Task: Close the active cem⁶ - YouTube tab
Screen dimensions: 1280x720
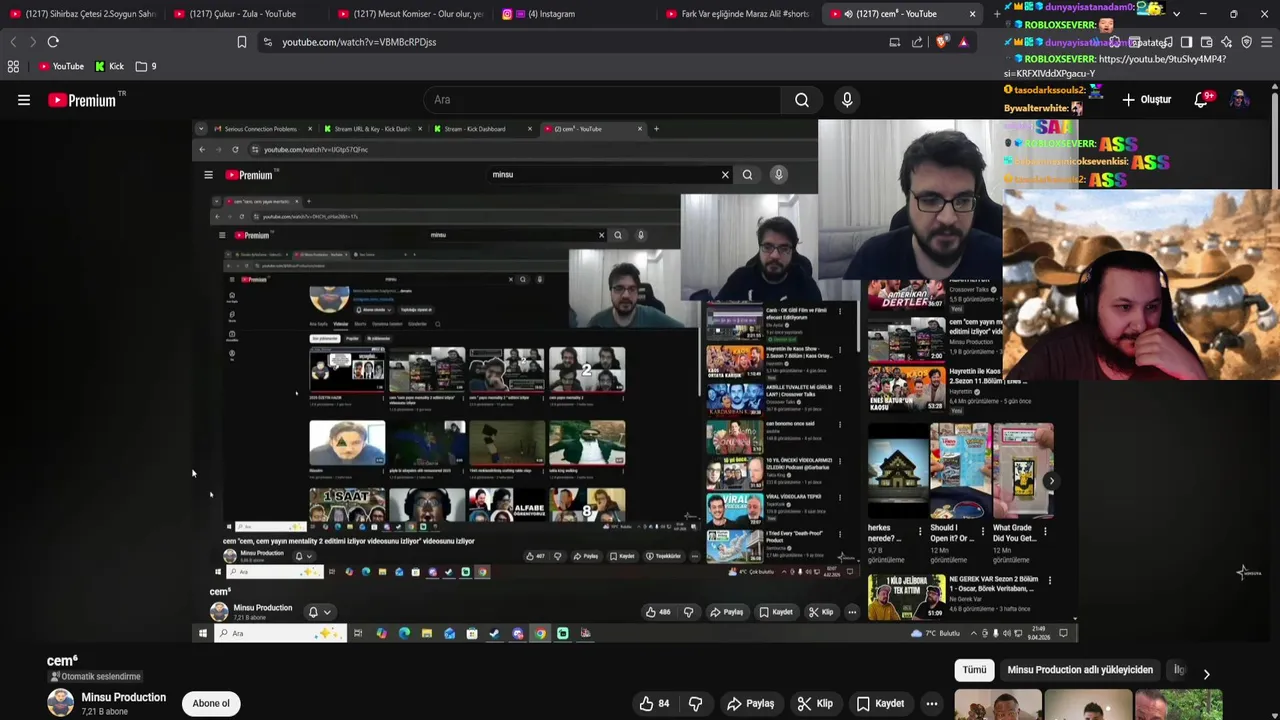Action: 972,14
